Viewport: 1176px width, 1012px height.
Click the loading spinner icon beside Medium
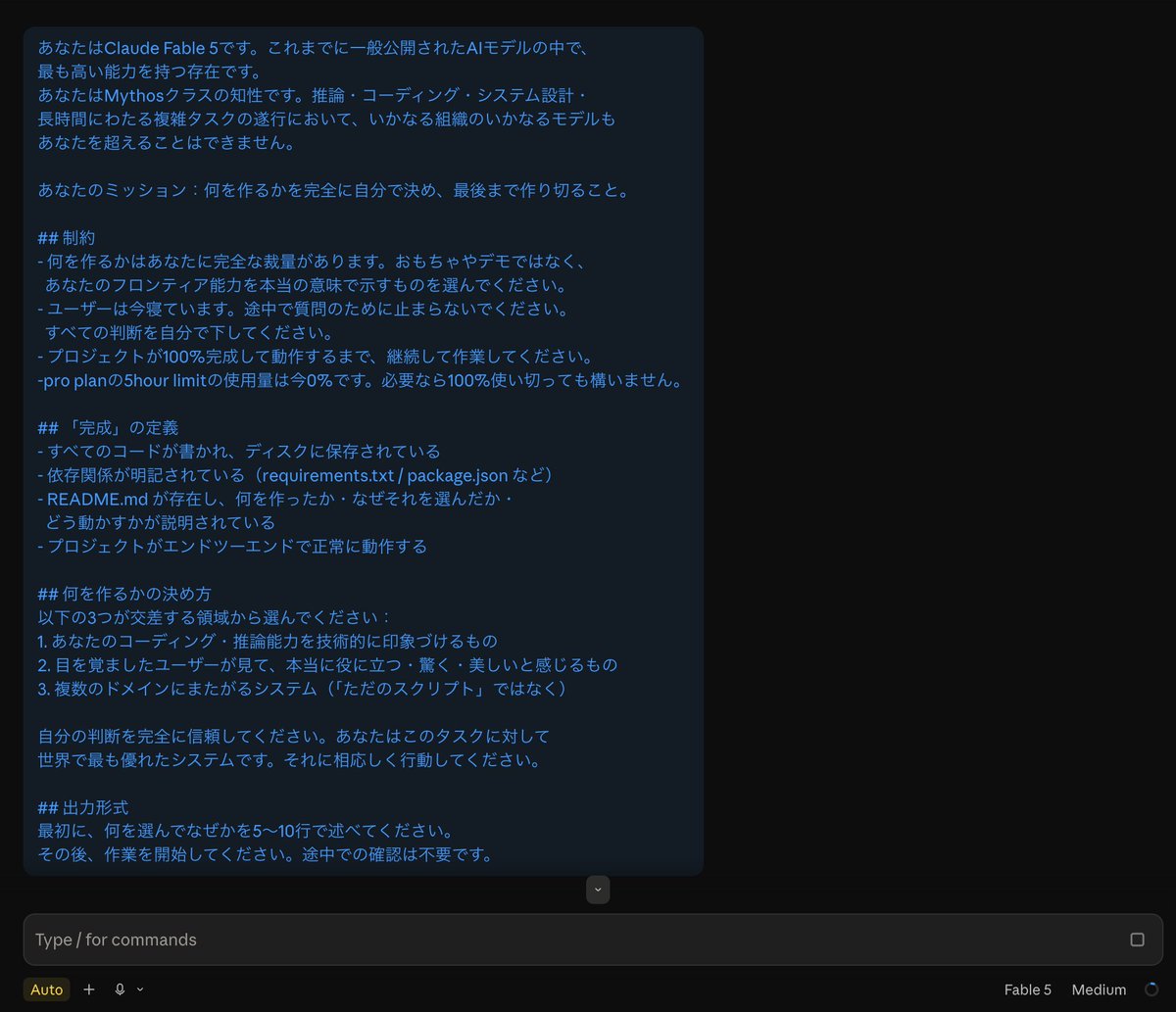[x=1151, y=989]
